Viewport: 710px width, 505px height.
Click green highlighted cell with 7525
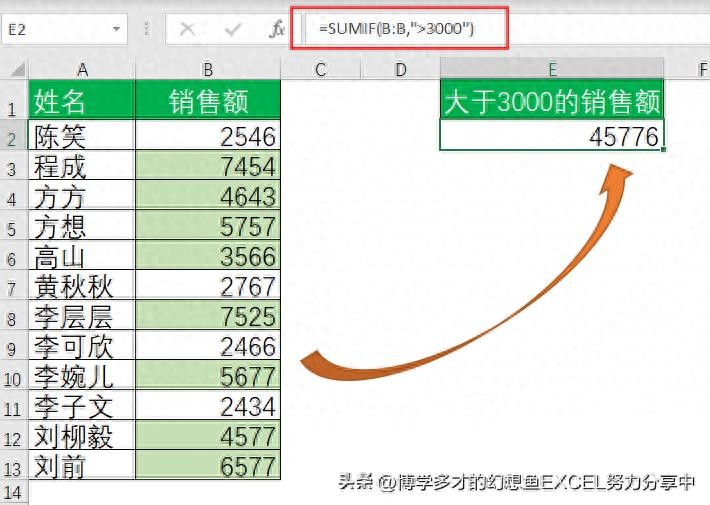[208, 317]
